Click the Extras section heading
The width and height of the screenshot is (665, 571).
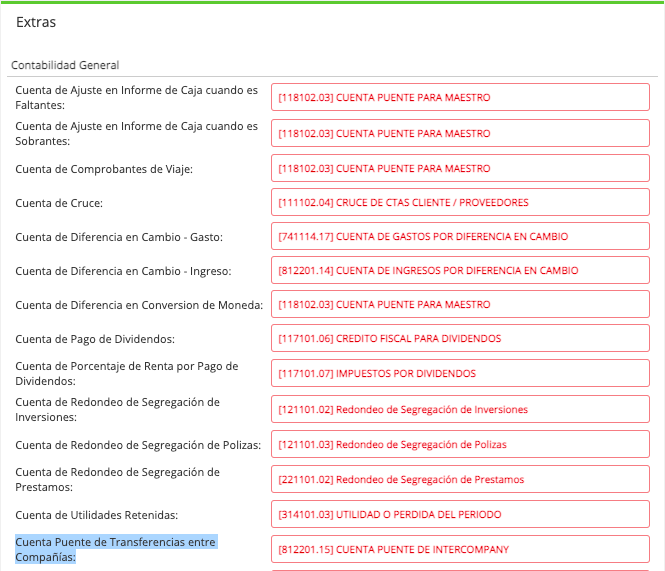tap(36, 22)
